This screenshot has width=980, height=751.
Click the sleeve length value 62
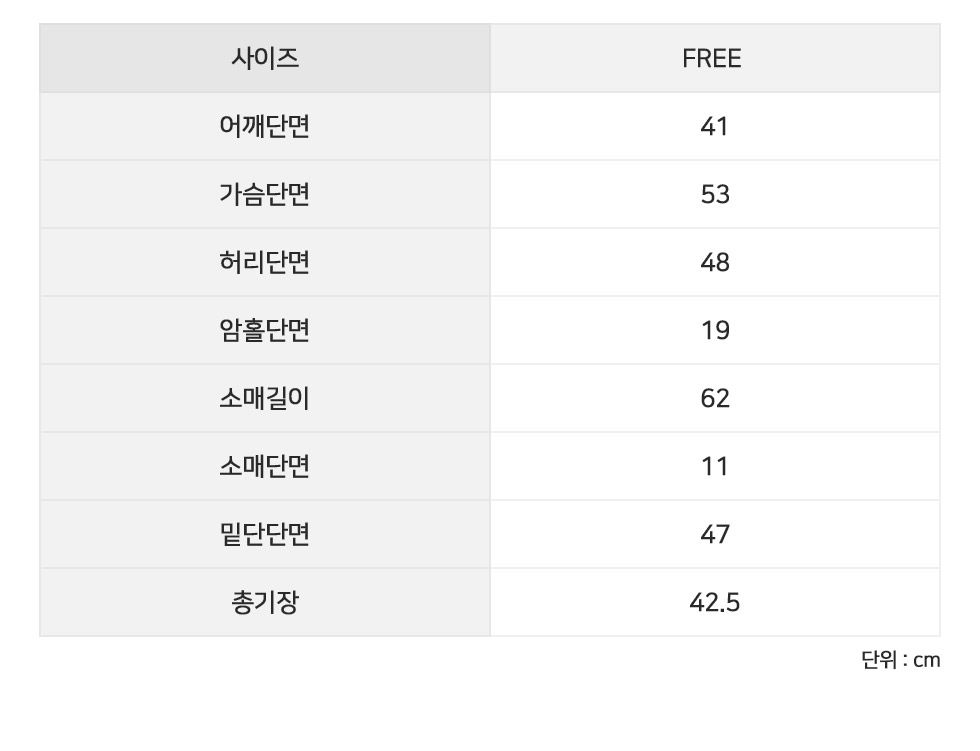pyautogui.click(x=715, y=398)
